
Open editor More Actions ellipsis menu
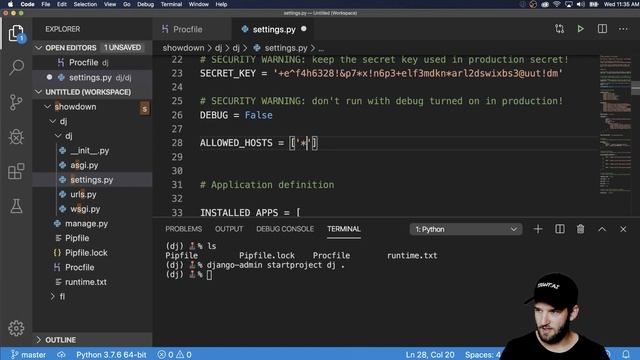coord(623,29)
